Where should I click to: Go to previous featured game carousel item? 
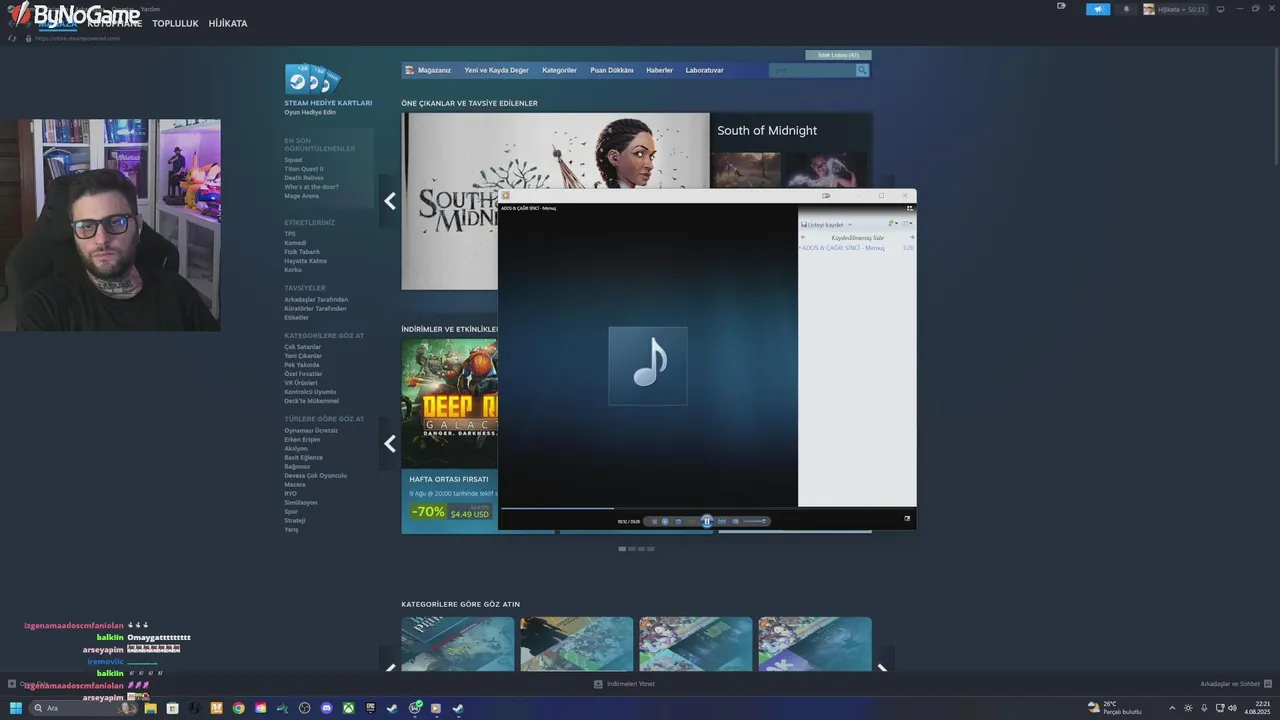click(390, 201)
